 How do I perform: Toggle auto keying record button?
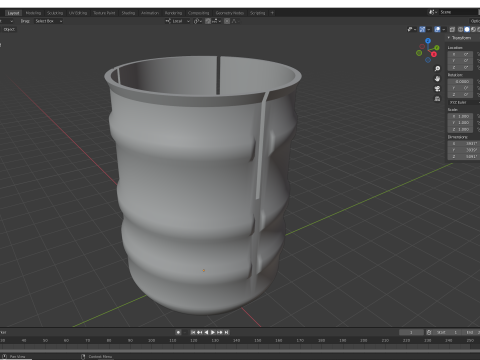pos(178,332)
